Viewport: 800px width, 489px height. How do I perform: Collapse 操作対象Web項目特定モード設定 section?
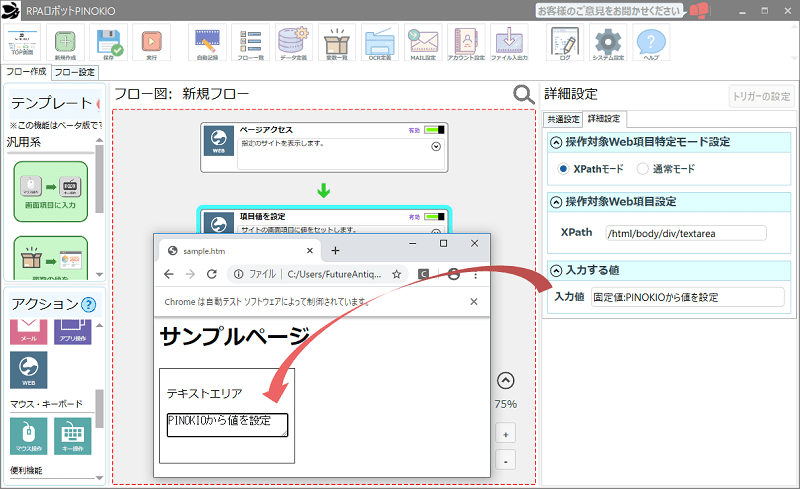556,142
